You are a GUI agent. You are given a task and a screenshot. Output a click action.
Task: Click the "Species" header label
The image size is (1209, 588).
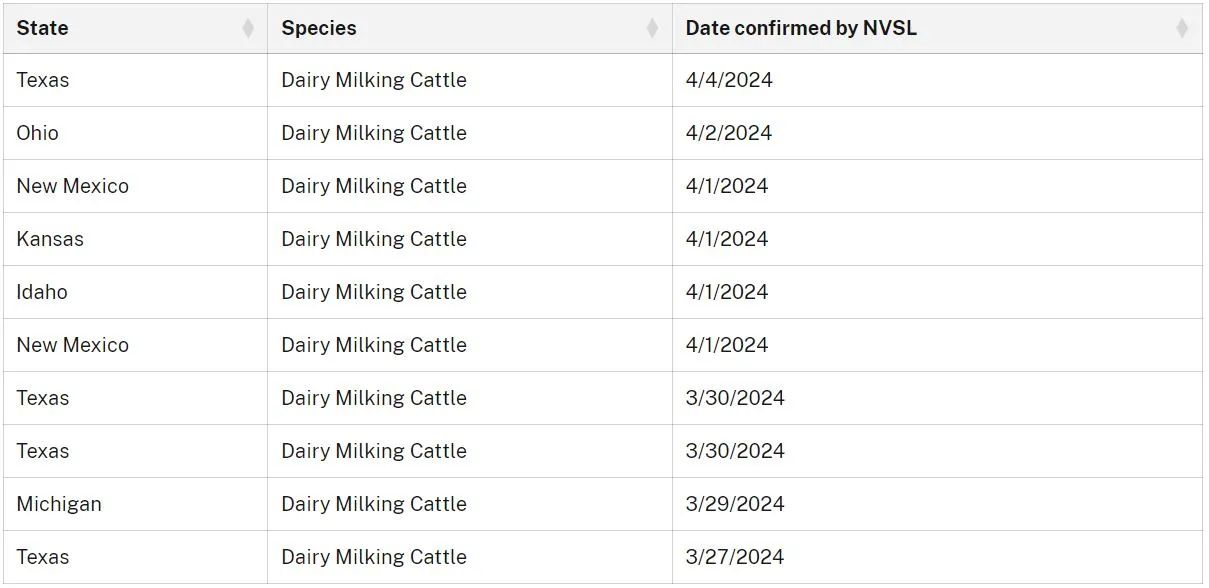(x=319, y=28)
